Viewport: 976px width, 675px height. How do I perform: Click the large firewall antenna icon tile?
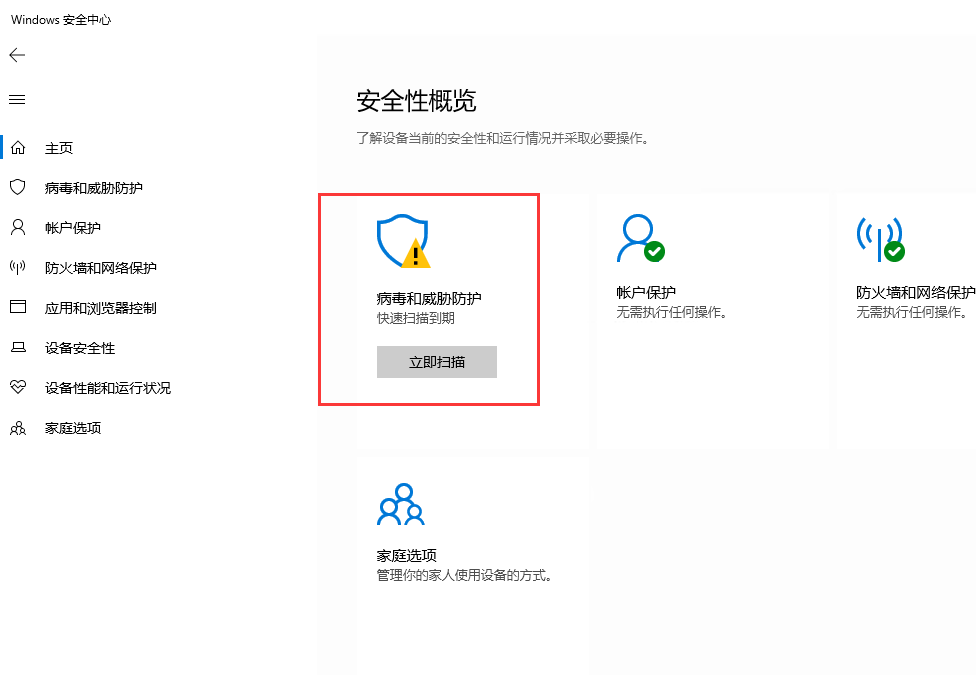click(x=880, y=239)
